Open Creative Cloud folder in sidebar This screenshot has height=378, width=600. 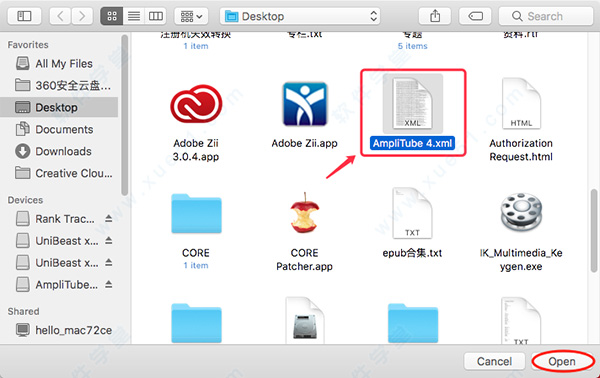point(59,173)
